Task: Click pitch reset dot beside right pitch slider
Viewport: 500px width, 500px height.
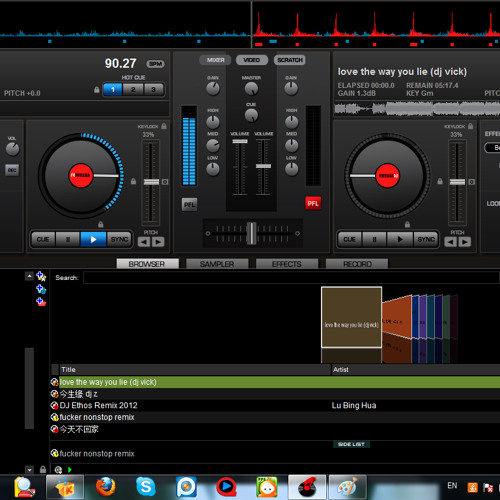Action: tap(471, 182)
